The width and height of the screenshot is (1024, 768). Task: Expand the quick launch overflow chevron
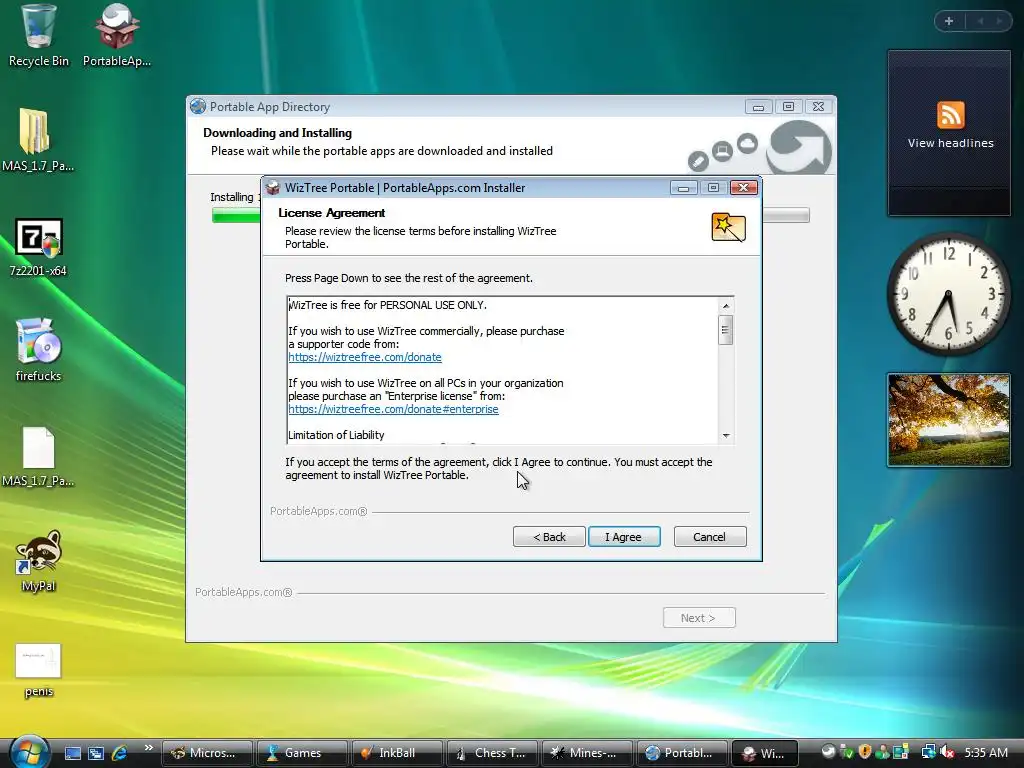tap(148, 748)
